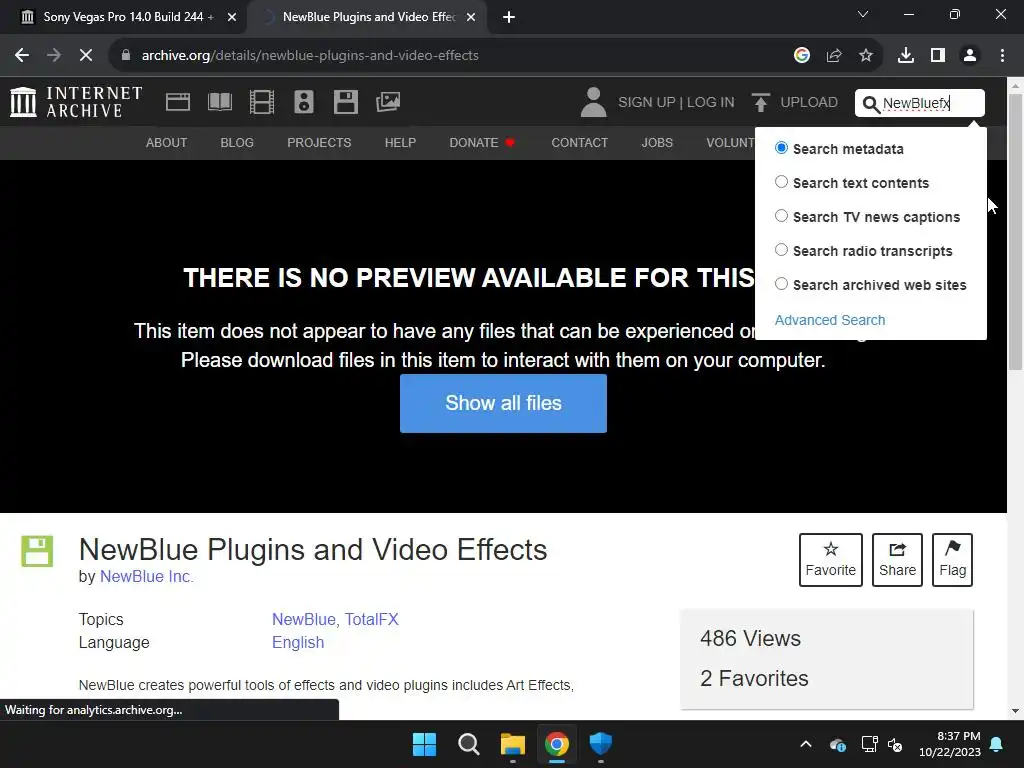Open Chrome three-dot menu
Screen dimensions: 1024x768
coord(1002,56)
